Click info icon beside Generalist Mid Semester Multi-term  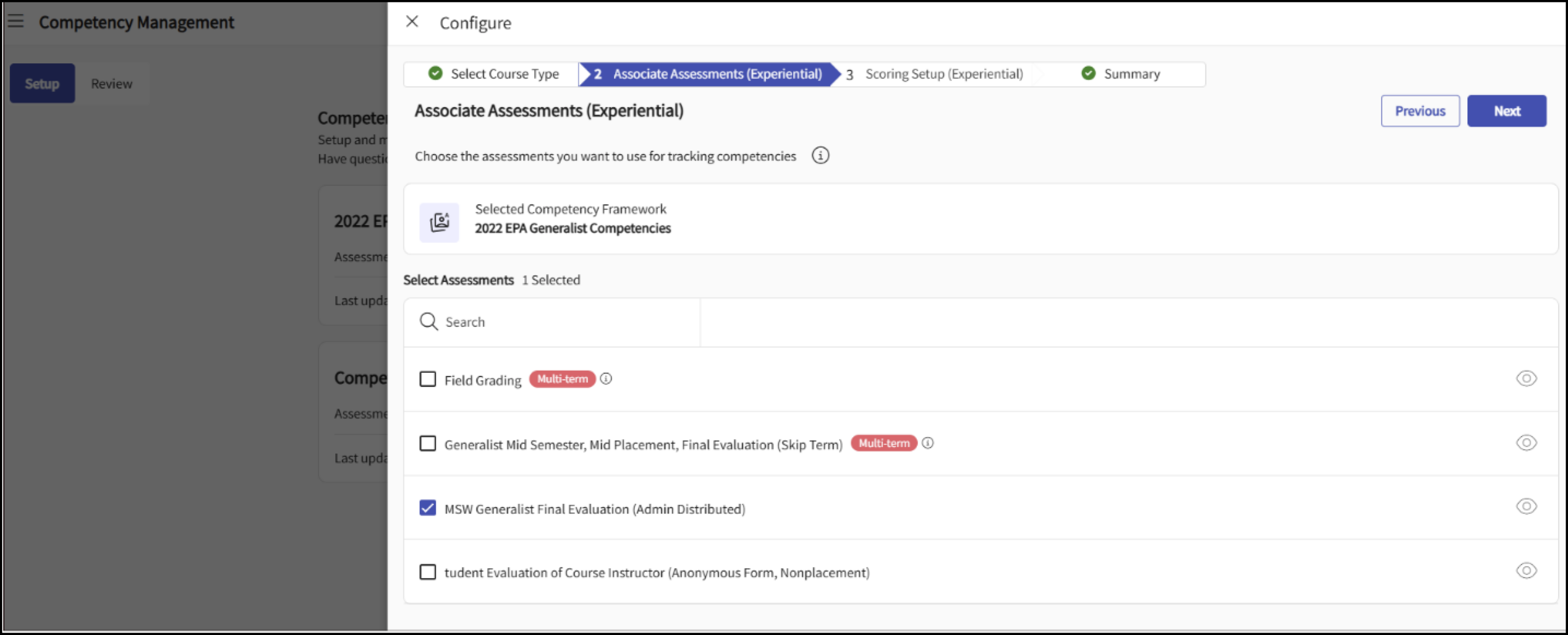pos(927,443)
